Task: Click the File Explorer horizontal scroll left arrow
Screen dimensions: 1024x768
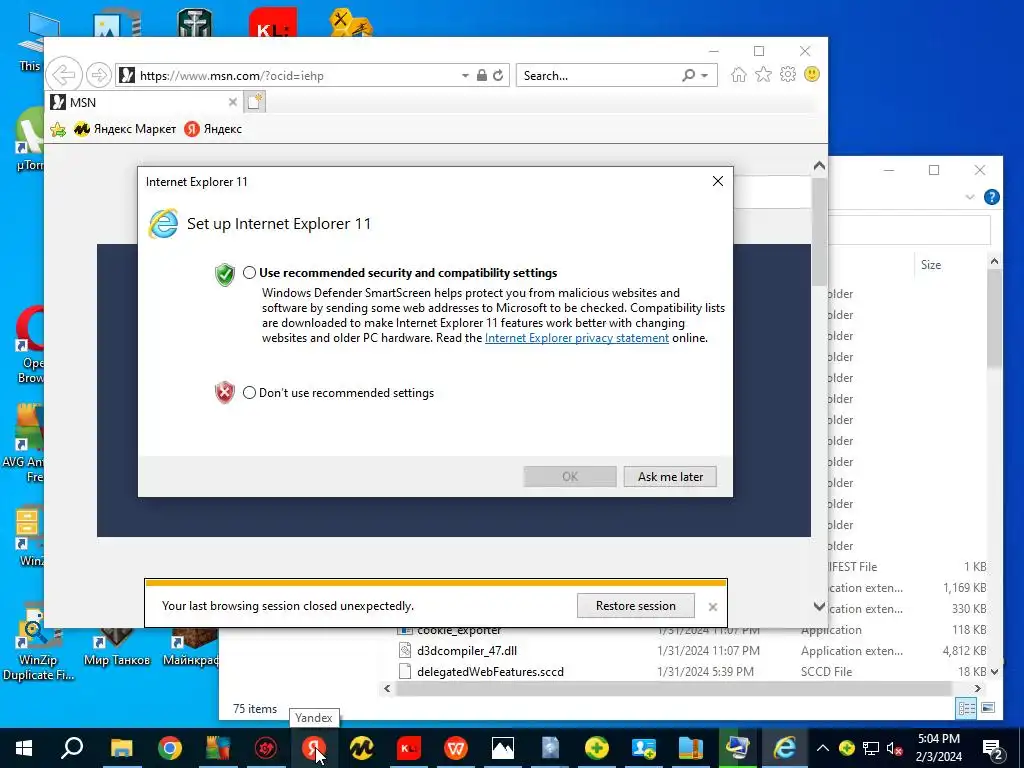Action: pos(387,688)
